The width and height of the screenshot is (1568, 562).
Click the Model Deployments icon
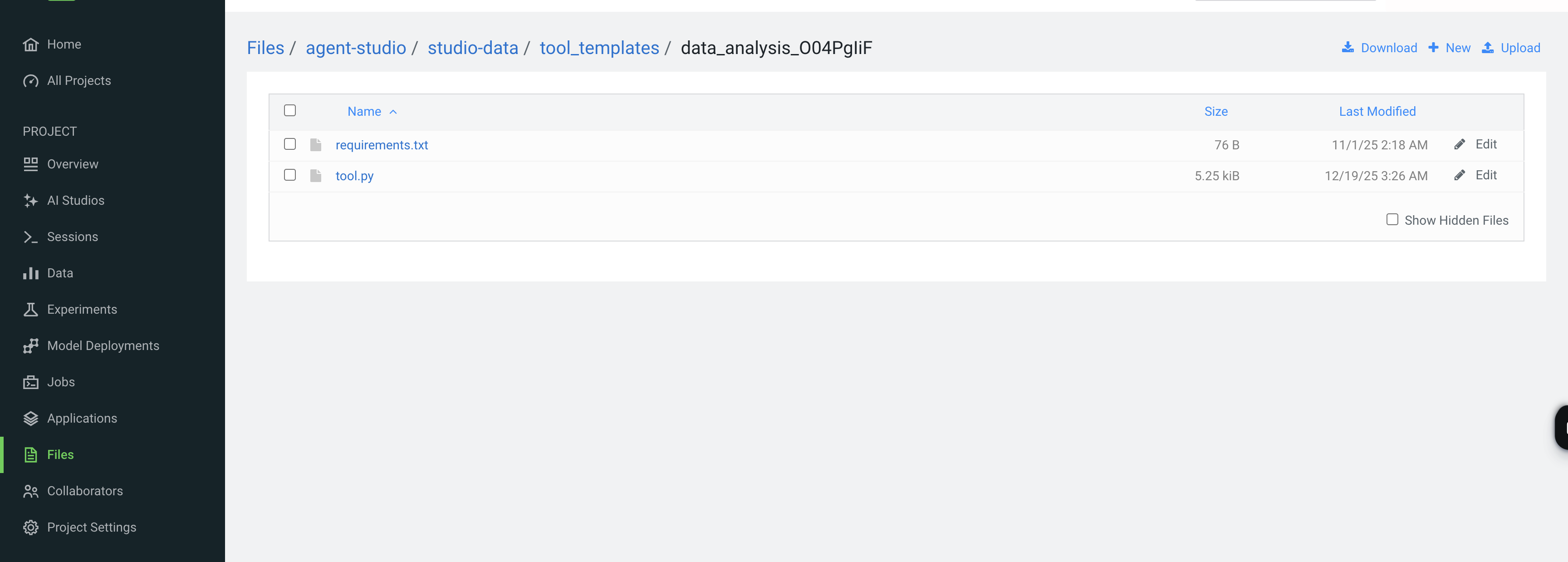[x=30, y=346]
